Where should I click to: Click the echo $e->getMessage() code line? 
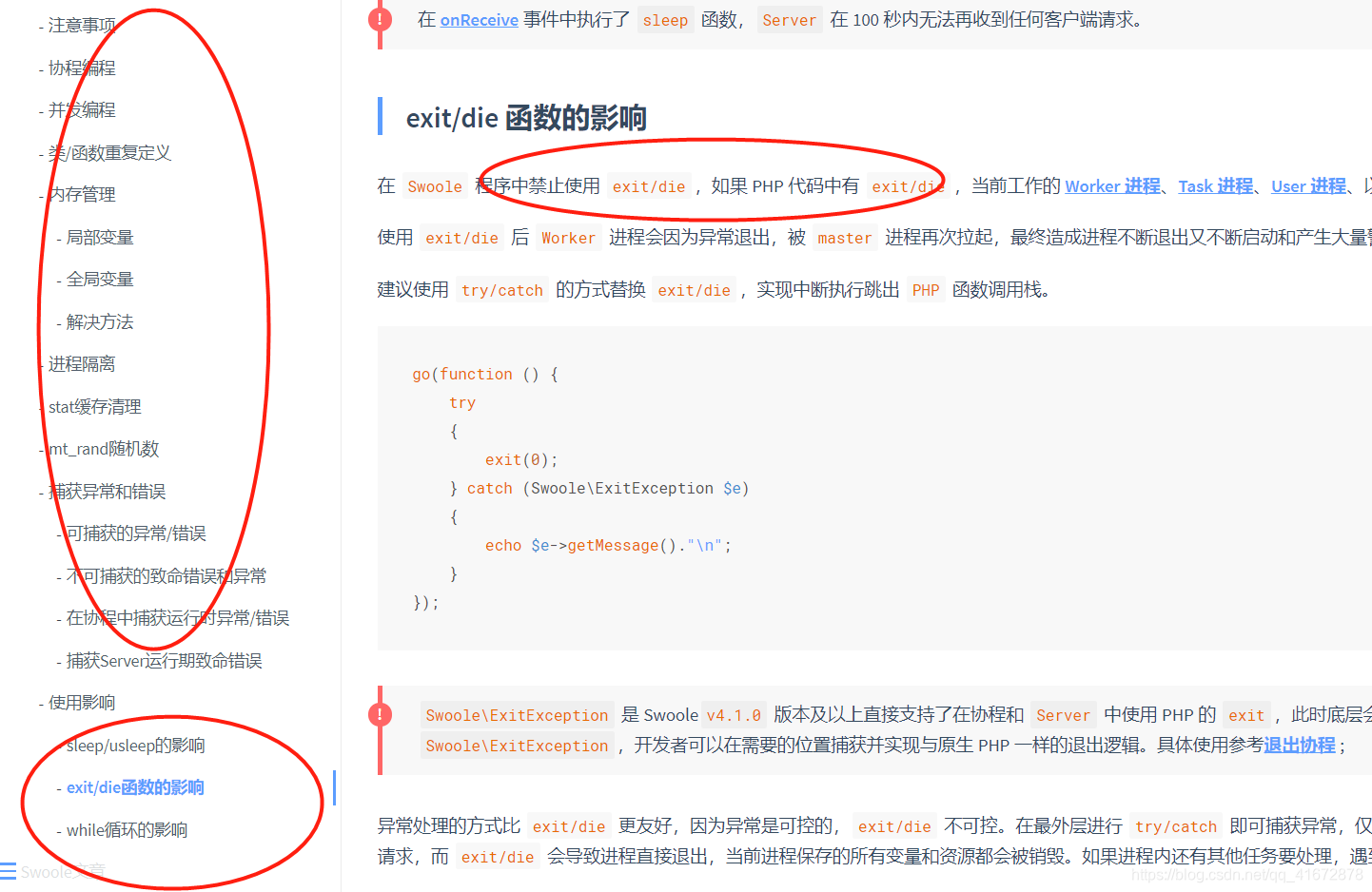pyautogui.click(x=609, y=546)
